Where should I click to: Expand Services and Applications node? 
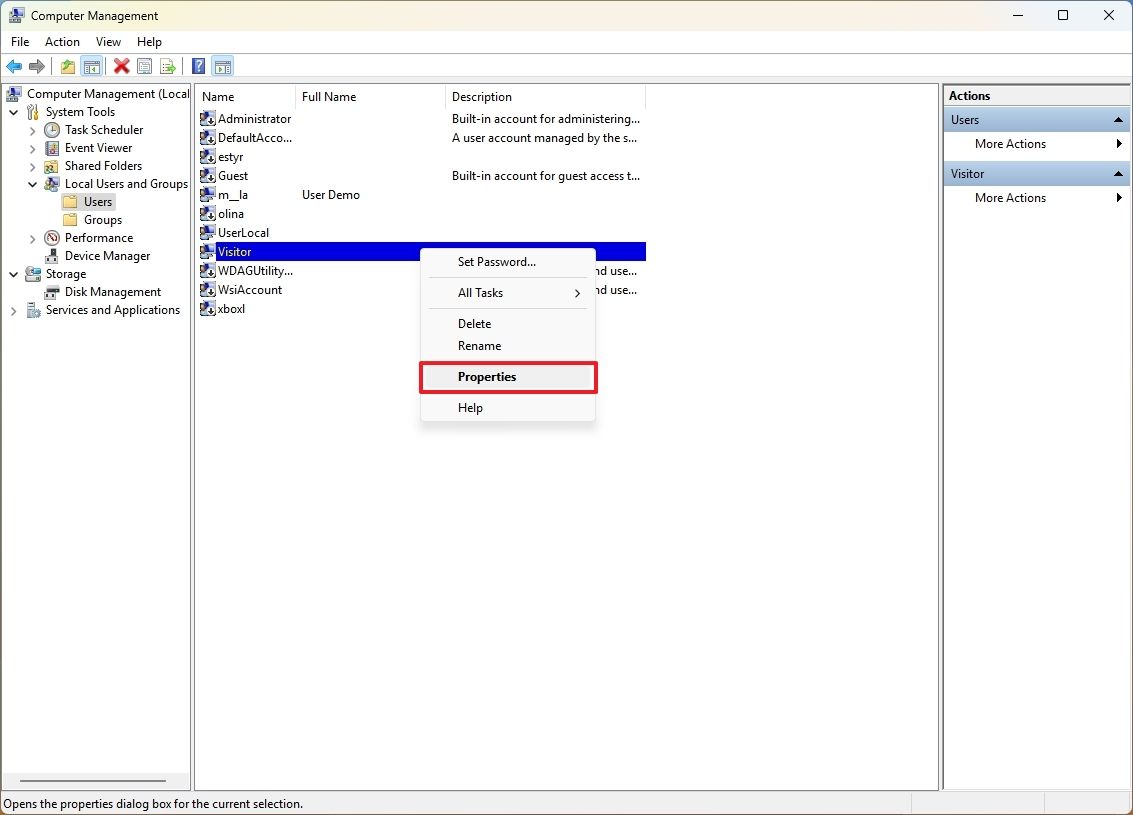(14, 311)
